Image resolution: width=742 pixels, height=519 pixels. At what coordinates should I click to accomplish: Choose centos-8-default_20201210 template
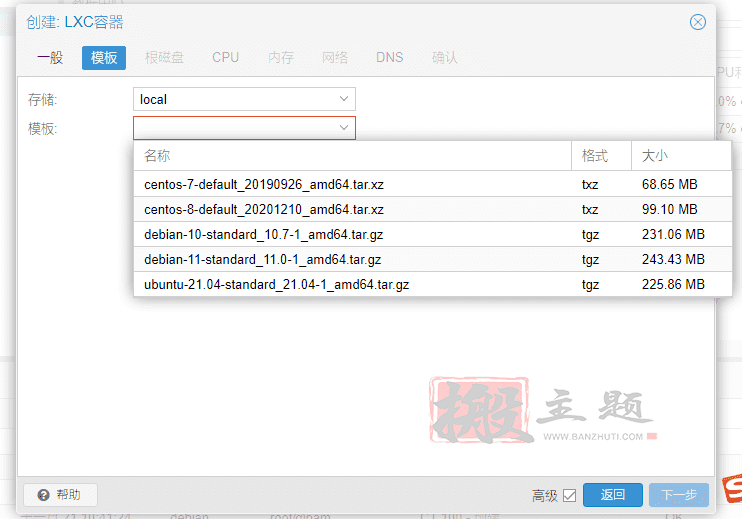point(264,210)
